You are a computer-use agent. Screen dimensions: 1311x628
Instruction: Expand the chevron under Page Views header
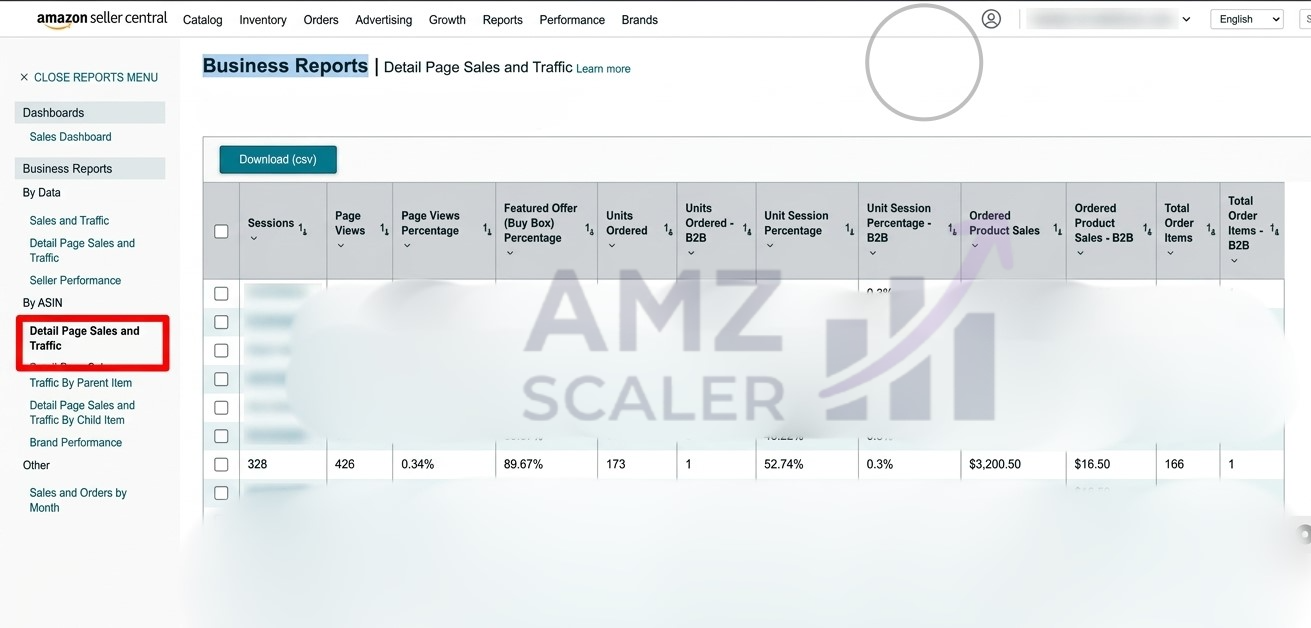coord(341,246)
